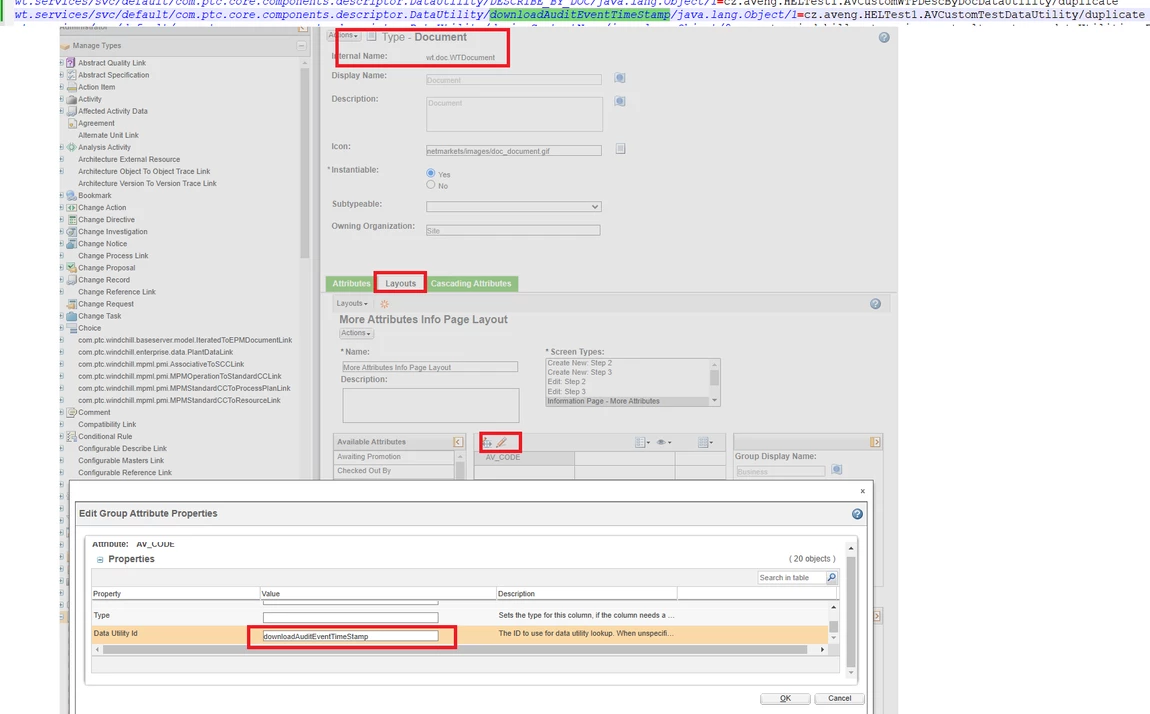Select Yes for Instantiable

[431, 173]
